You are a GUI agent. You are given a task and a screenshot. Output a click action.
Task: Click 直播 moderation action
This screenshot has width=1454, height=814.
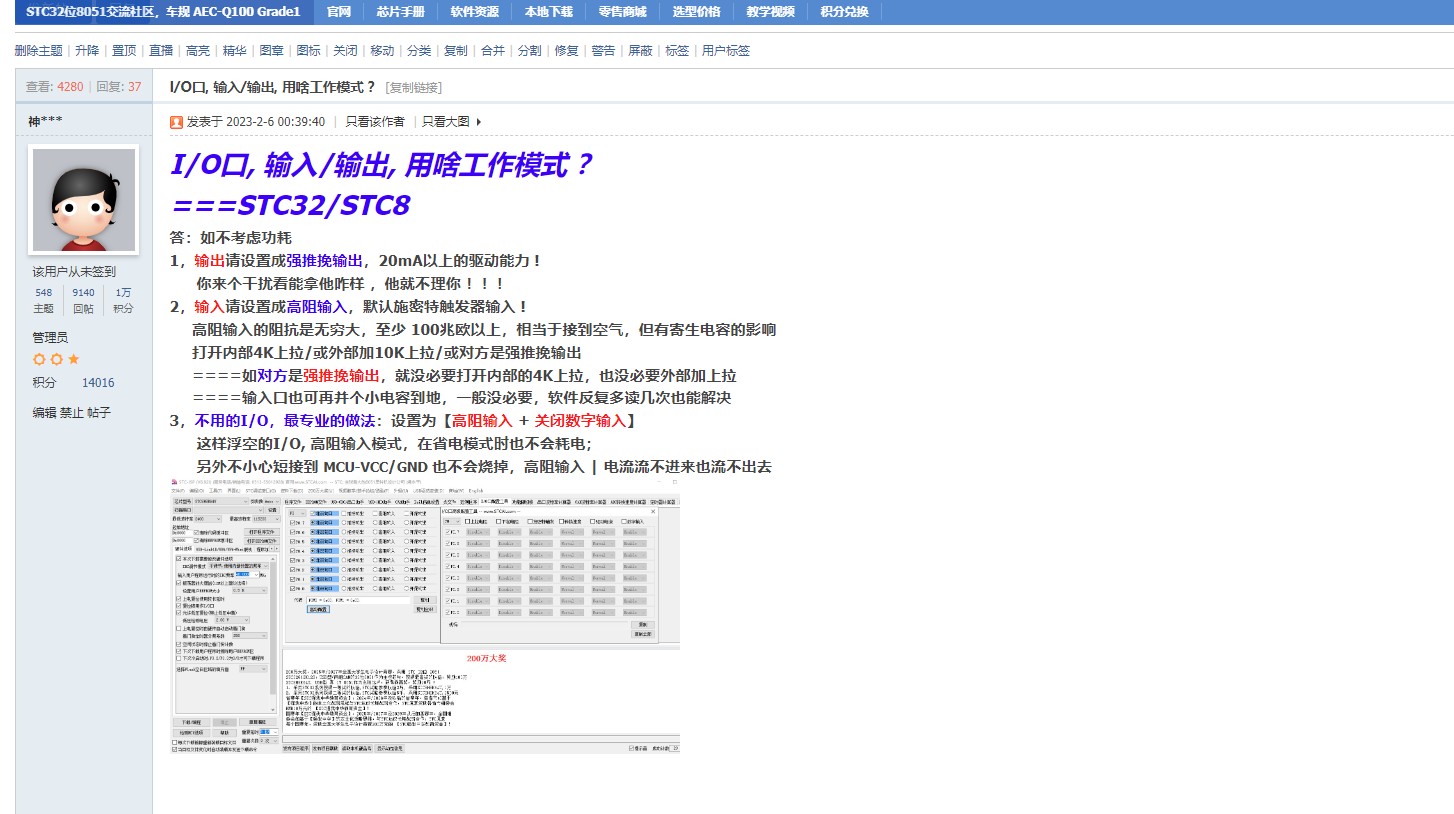click(x=161, y=50)
